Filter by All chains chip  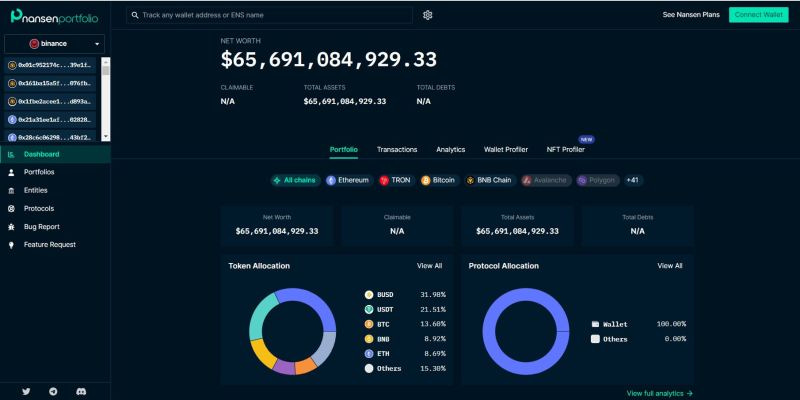(x=295, y=180)
